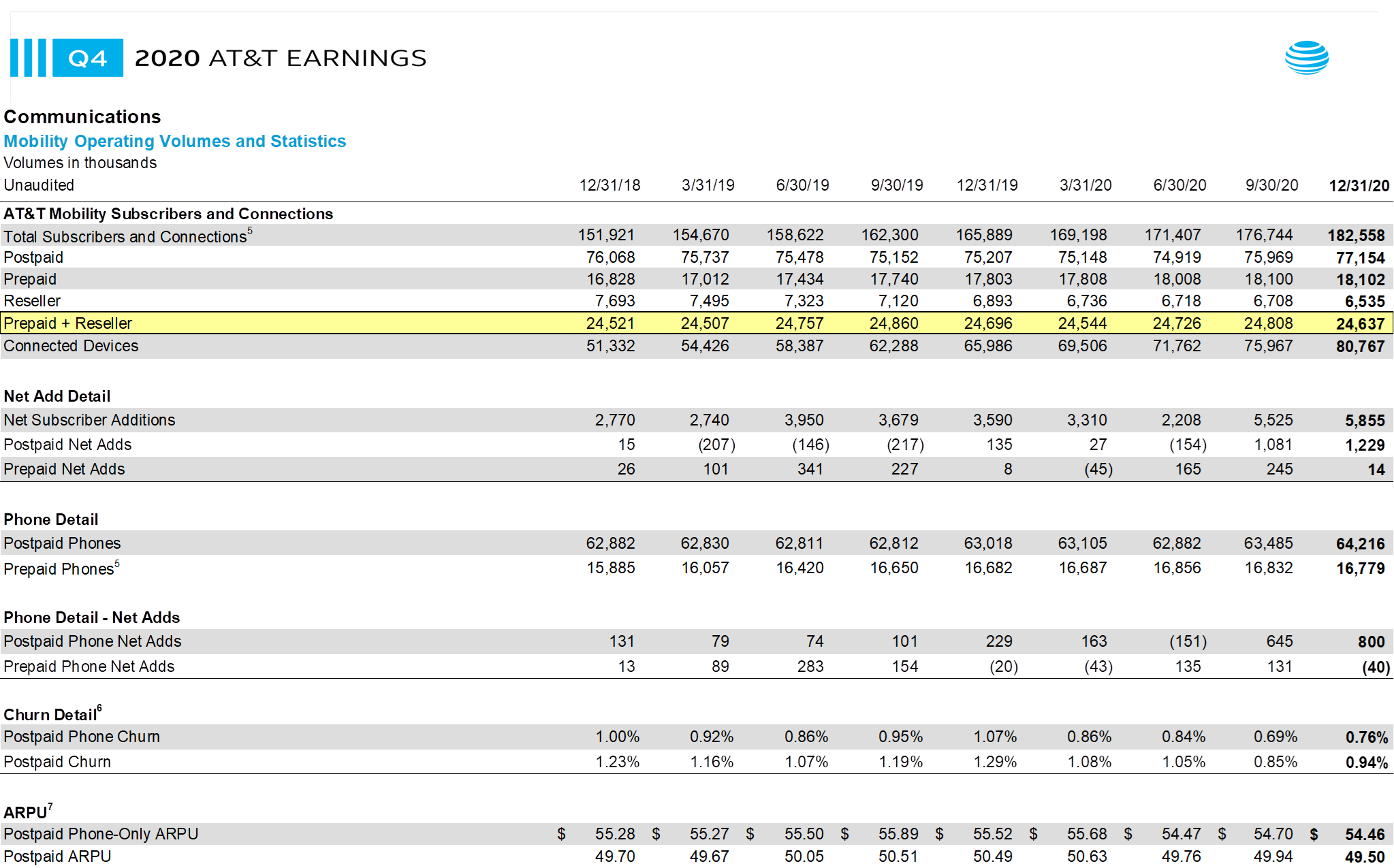
Task: Select the Postpaid Phone-Only ARPU label
Action: (101, 834)
